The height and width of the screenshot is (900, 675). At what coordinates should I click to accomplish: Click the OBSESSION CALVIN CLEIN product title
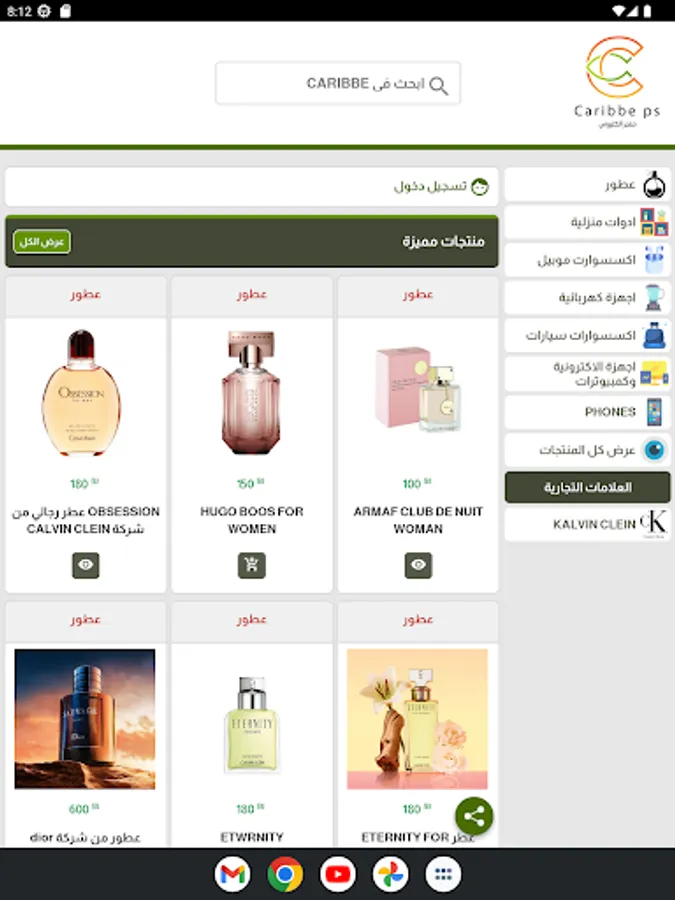click(x=86, y=520)
